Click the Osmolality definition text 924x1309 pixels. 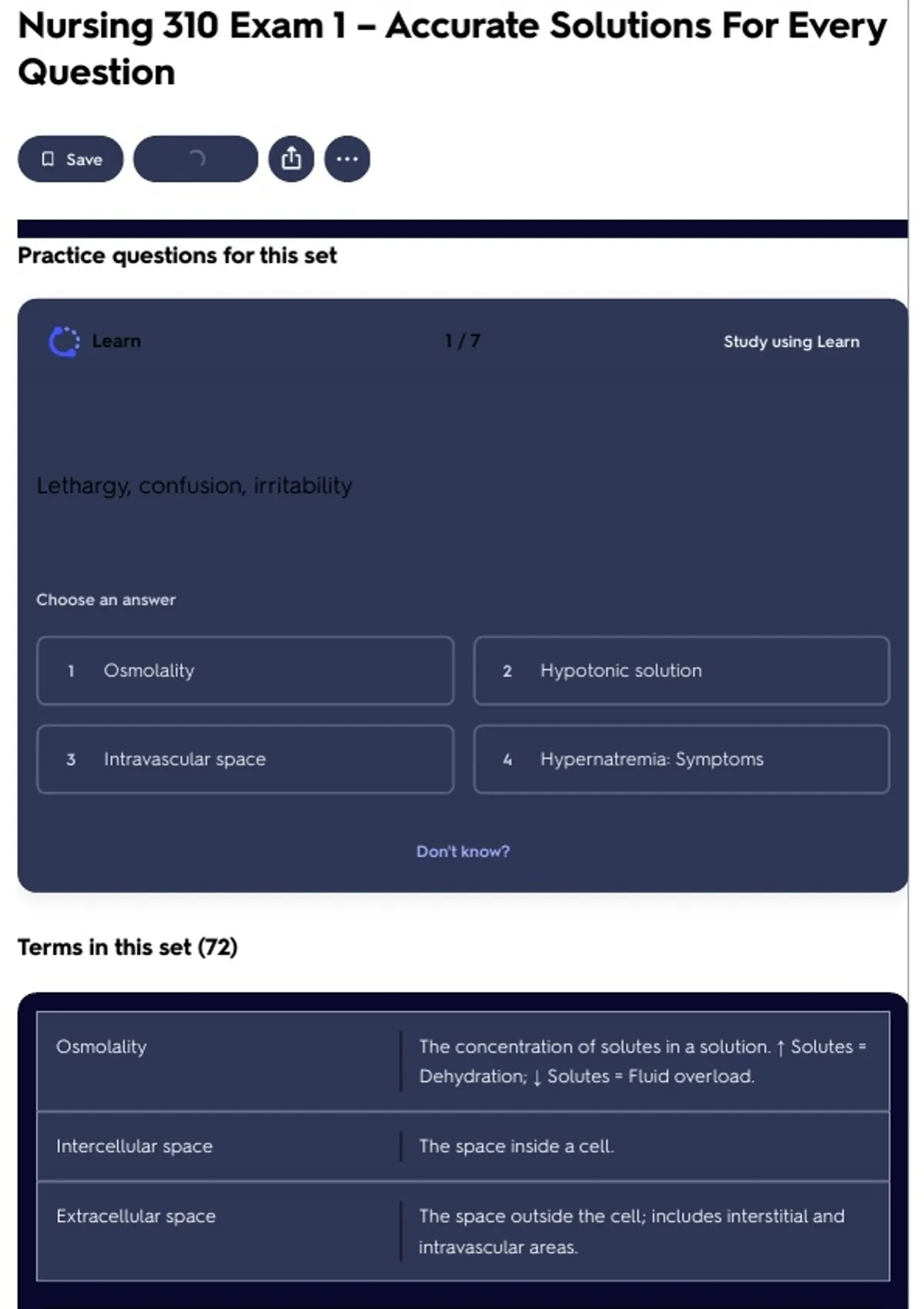(642, 1061)
